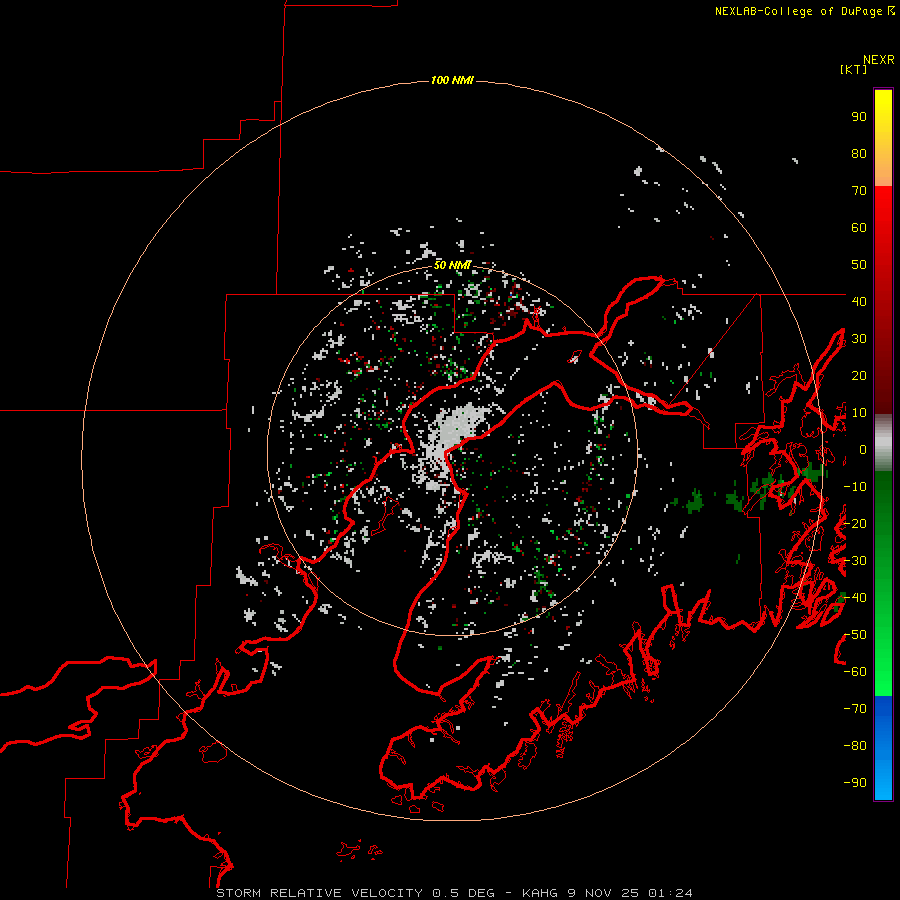Click the positive 30 knot scale value
900x900 pixels.
(x=859, y=339)
